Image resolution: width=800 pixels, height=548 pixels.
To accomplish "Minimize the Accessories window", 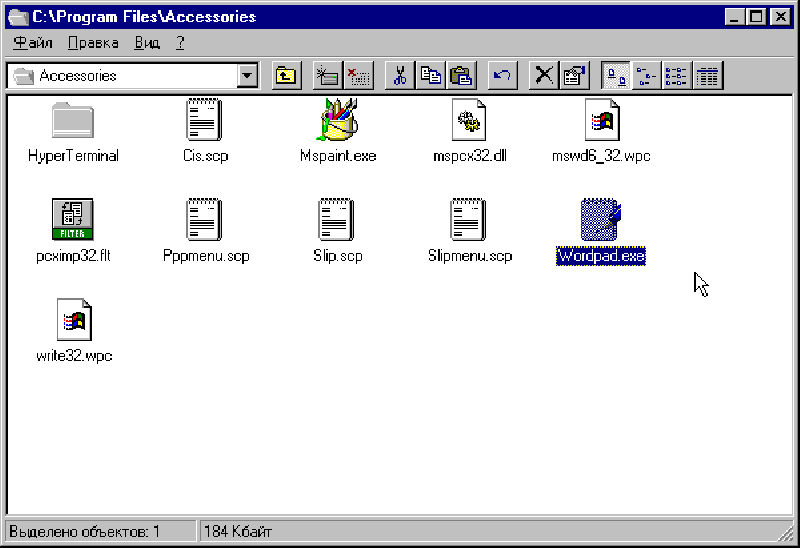I will [734, 17].
